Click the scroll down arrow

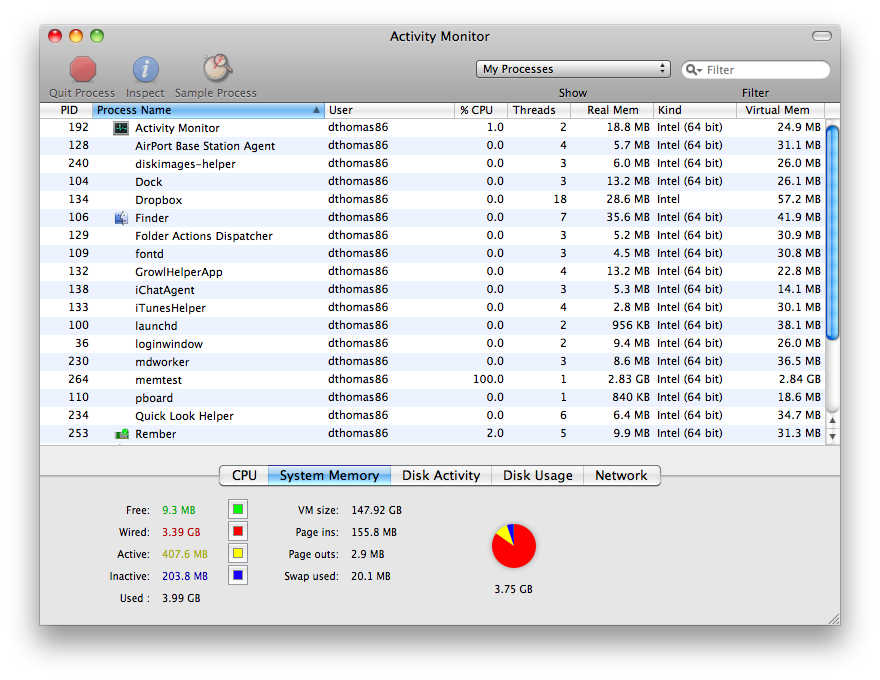(x=833, y=436)
